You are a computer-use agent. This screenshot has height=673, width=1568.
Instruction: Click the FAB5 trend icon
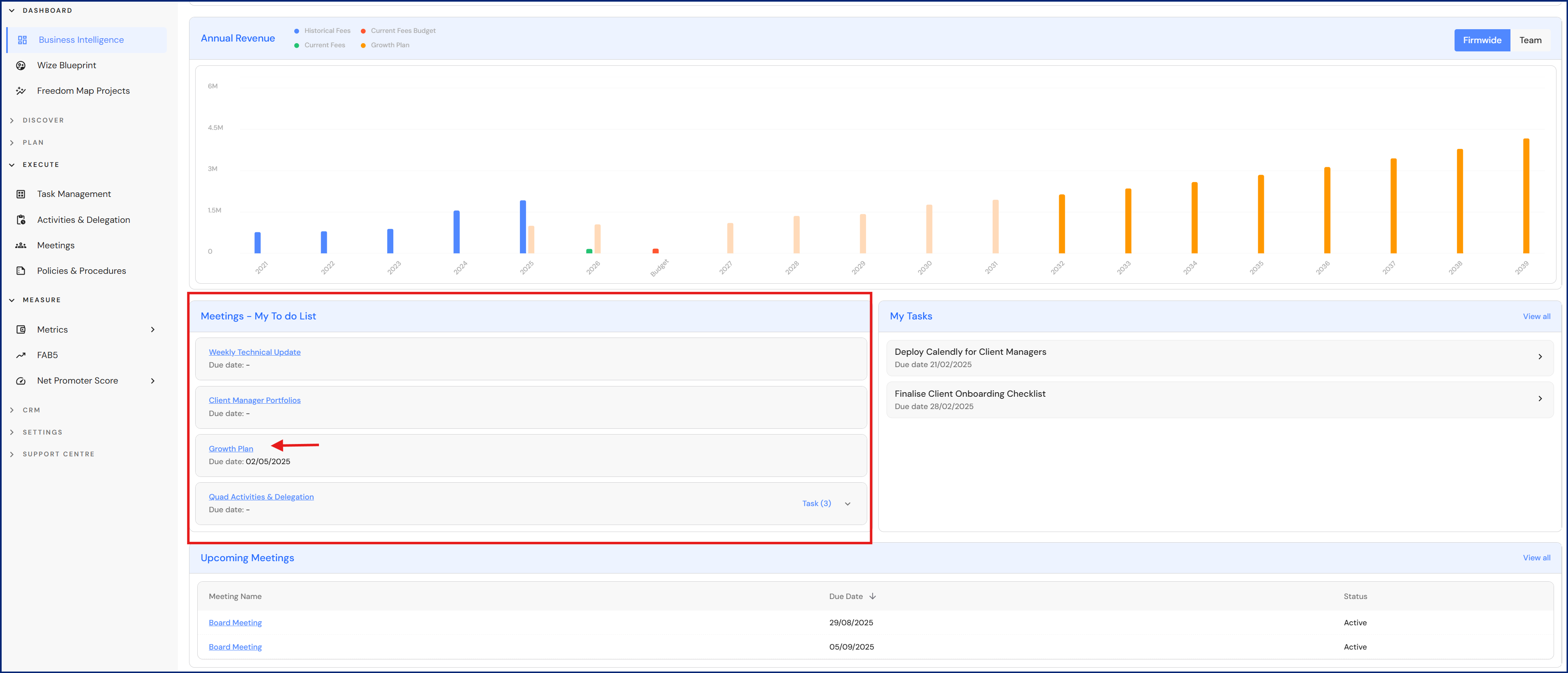(x=21, y=356)
